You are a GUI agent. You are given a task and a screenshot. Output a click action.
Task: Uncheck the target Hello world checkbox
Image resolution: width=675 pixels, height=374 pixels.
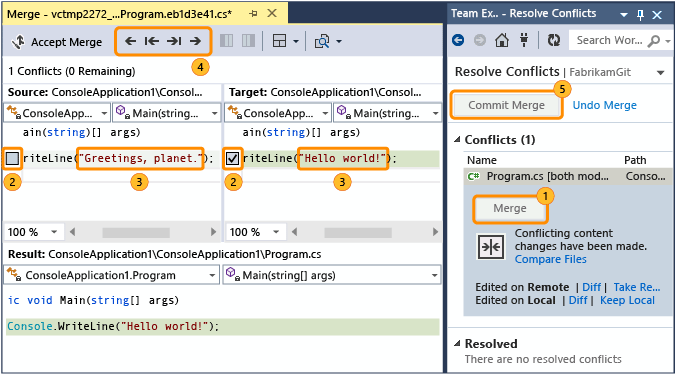pyautogui.click(x=232, y=159)
